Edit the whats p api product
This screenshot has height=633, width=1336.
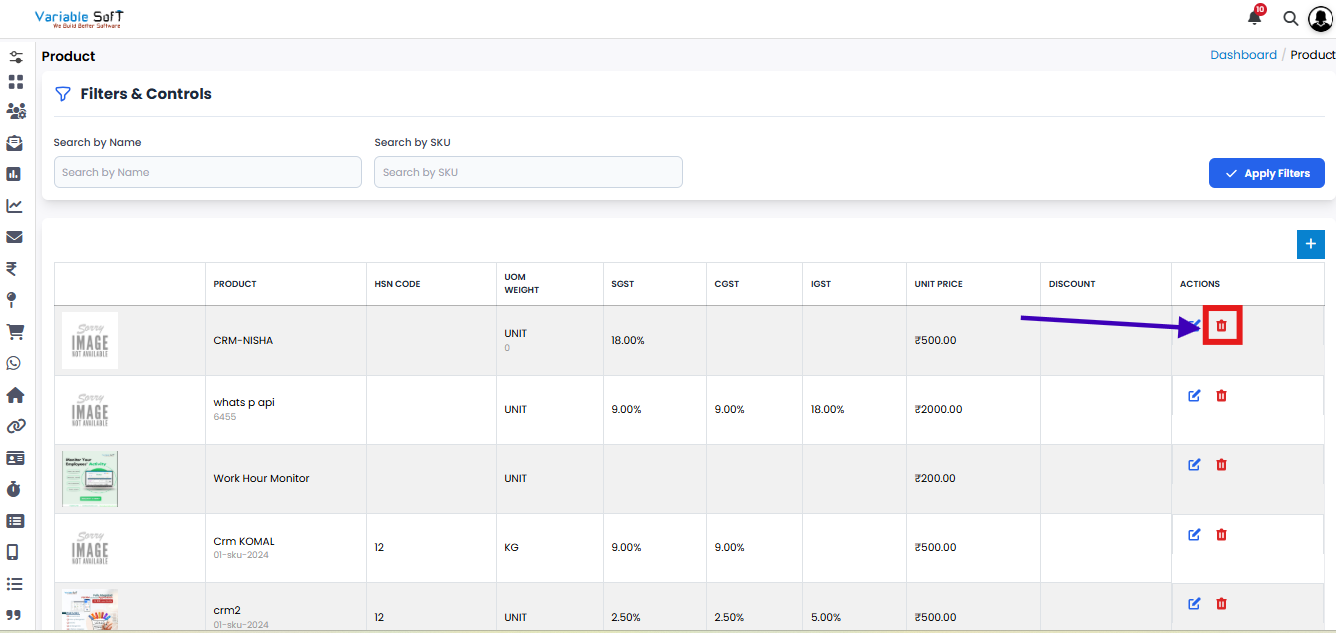1194,396
